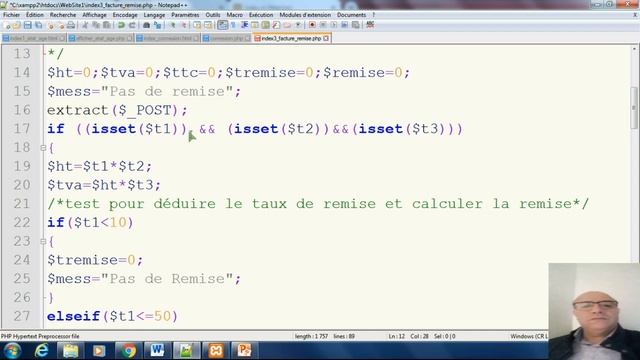Click the Save recorded macro icon
Viewport: 640px width, 360px height.
(356, 25)
